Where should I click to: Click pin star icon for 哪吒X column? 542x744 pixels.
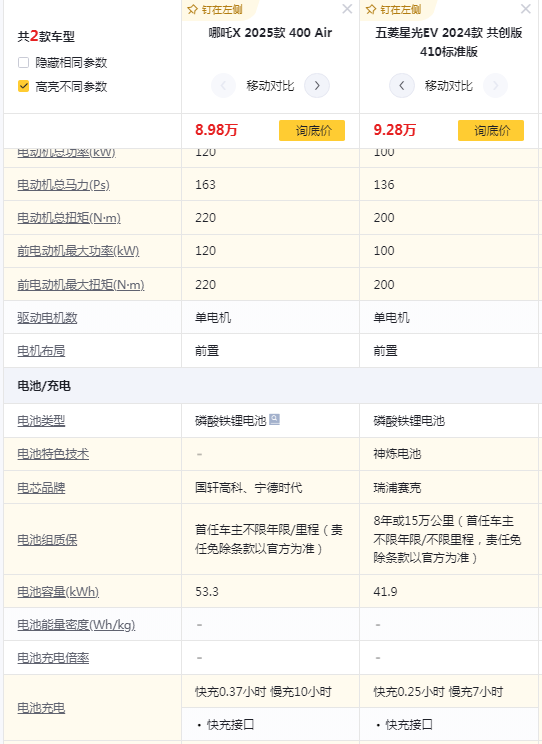click(192, 9)
